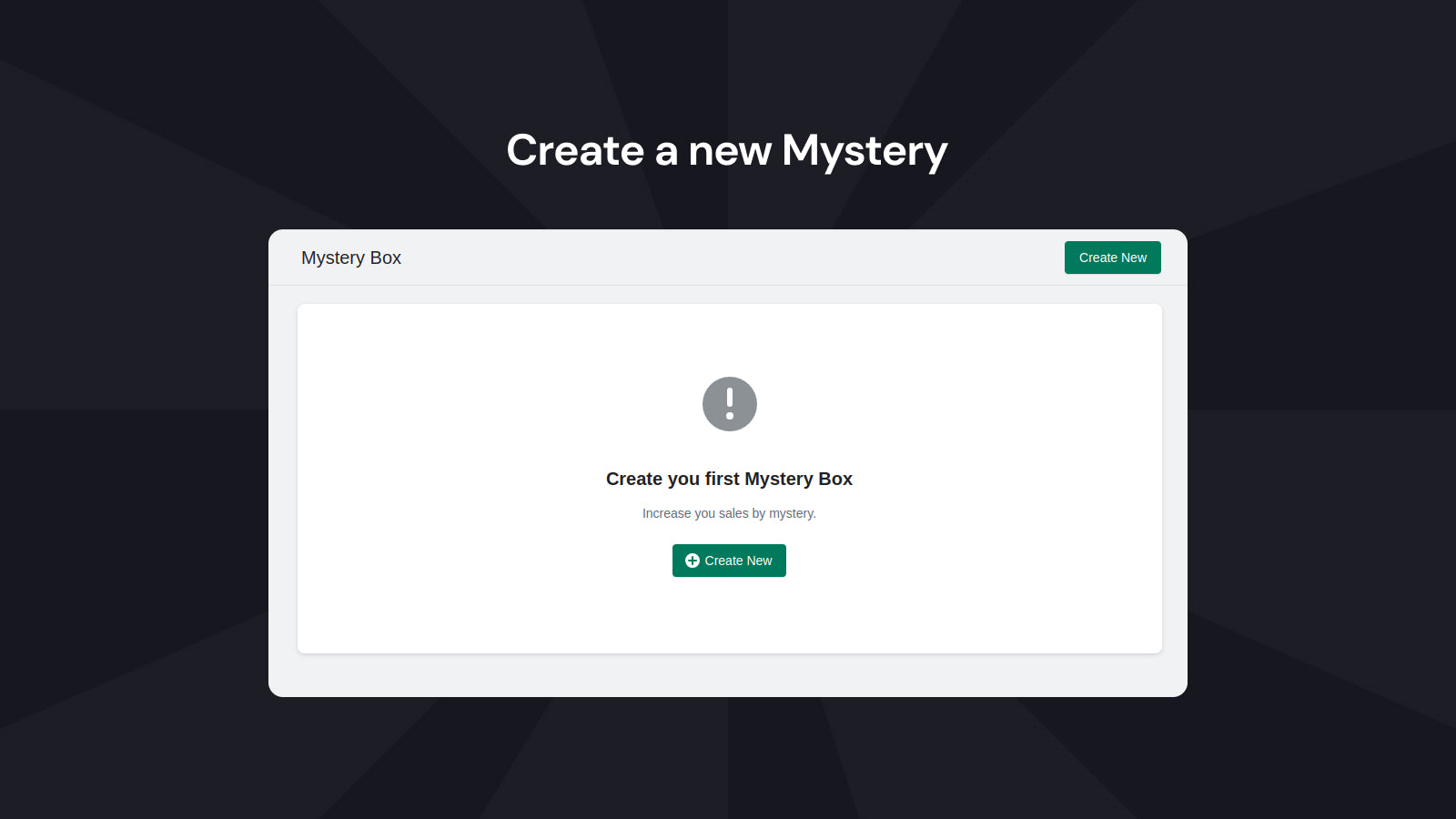The height and width of the screenshot is (819, 1456).
Task: Click the Mystery Box panel title
Action: click(x=350, y=258)
